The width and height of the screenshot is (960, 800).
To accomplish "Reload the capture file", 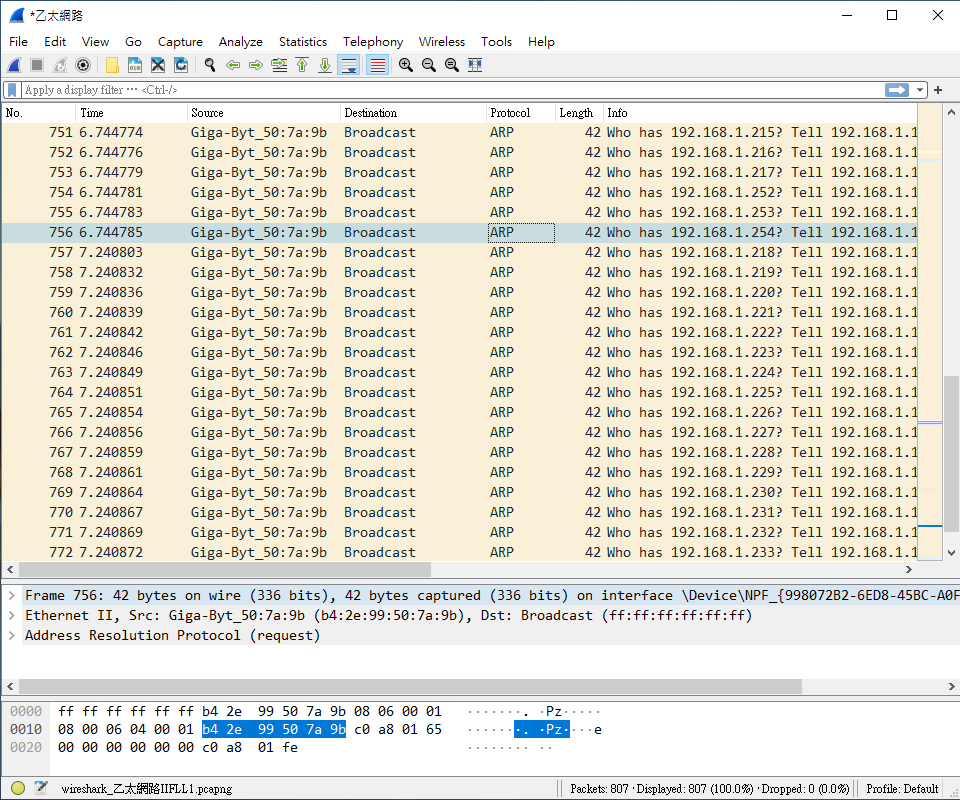I will (181, 65).
